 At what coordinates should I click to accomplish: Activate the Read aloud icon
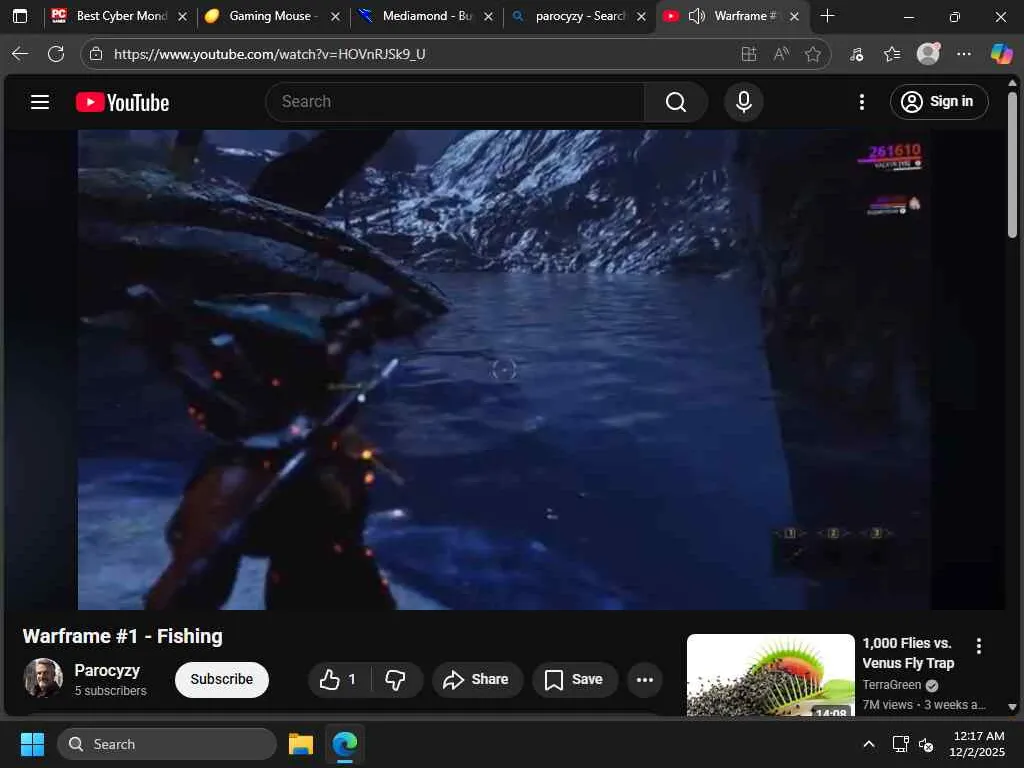pyautogui.click(x=781, y=54)
